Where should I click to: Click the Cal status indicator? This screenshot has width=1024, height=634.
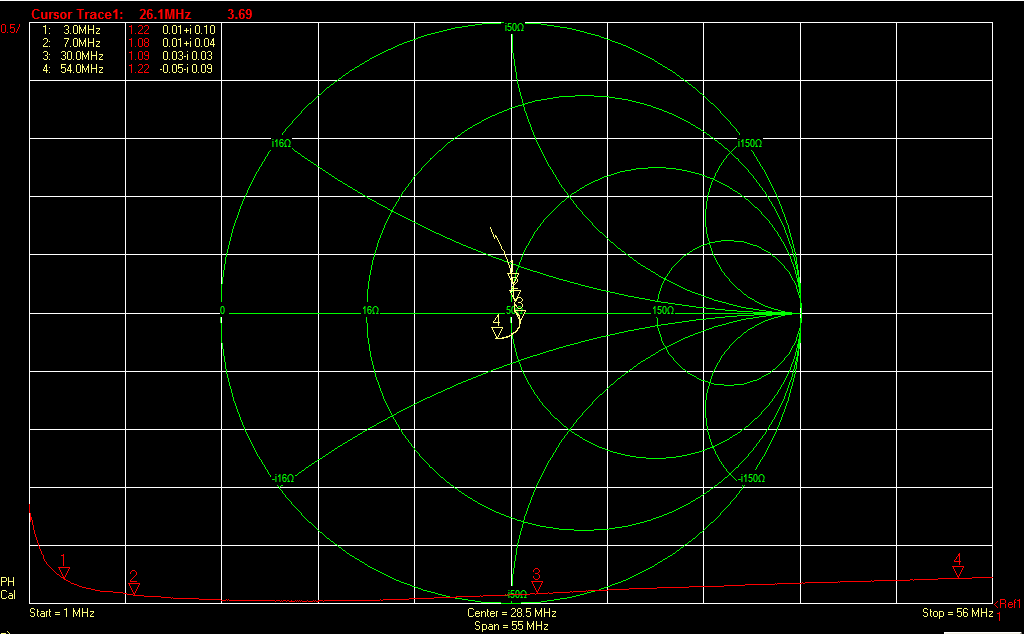(x=8, y=595)
